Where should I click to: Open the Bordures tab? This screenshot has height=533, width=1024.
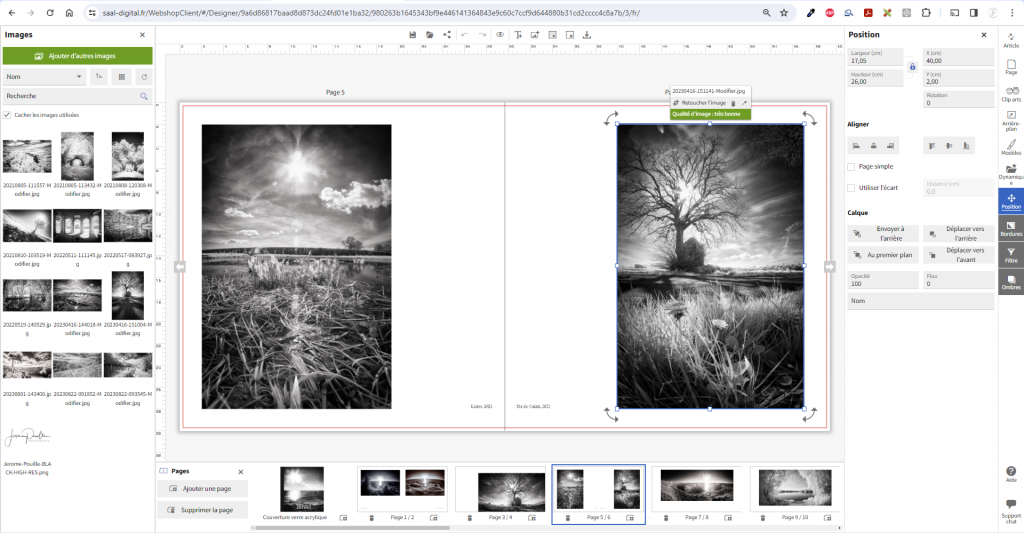pos(1010,228)
